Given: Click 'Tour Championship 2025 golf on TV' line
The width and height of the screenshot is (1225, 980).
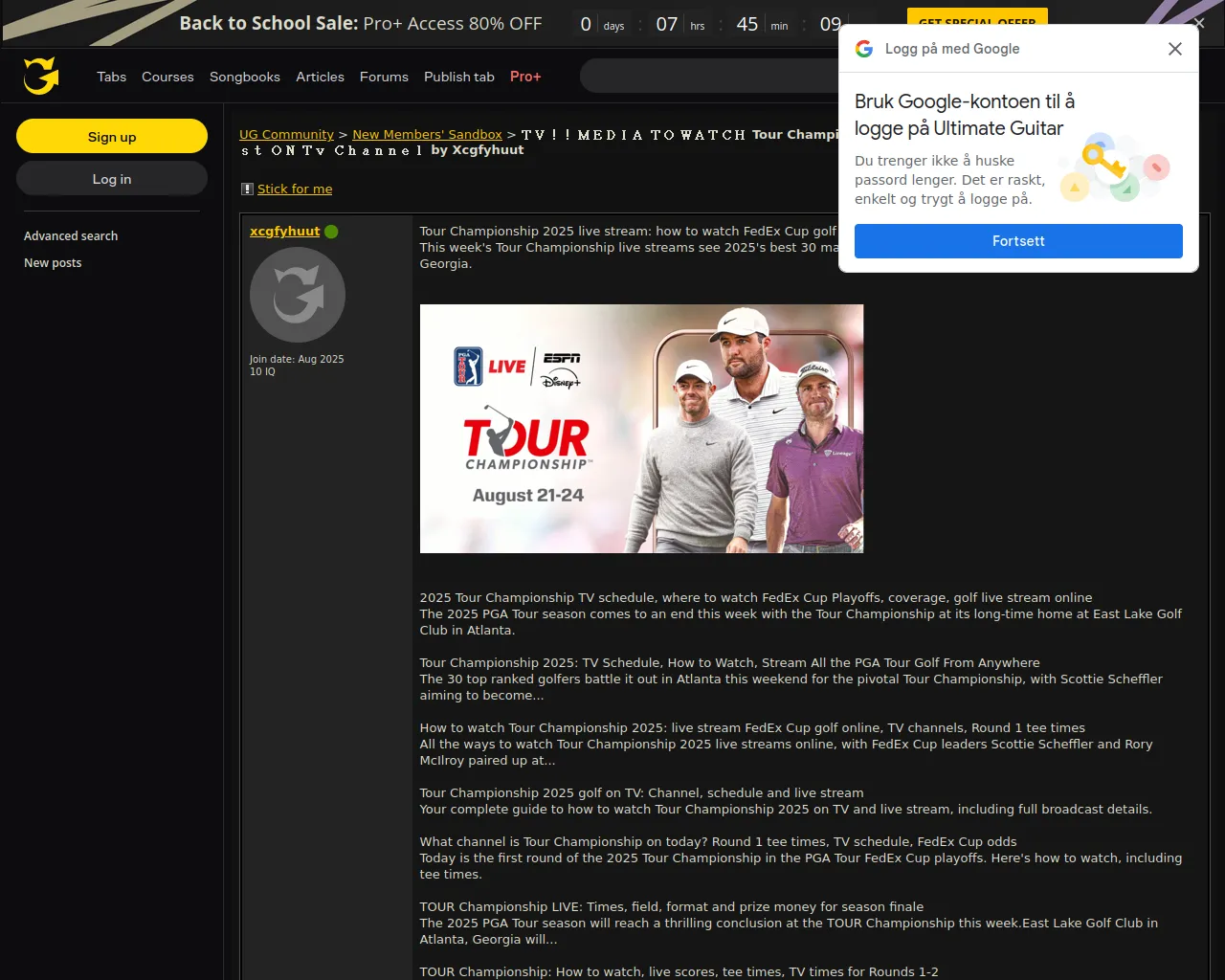Looking at the screenshot, I should point(641,793).
